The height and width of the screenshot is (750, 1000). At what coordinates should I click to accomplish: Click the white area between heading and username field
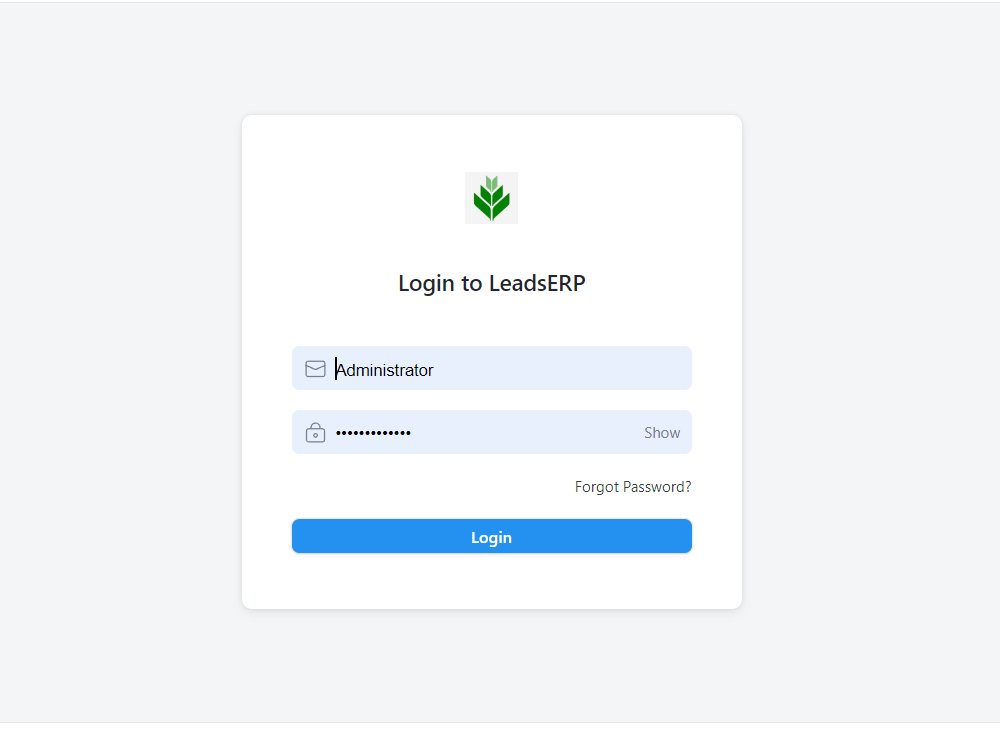point(492,321)
